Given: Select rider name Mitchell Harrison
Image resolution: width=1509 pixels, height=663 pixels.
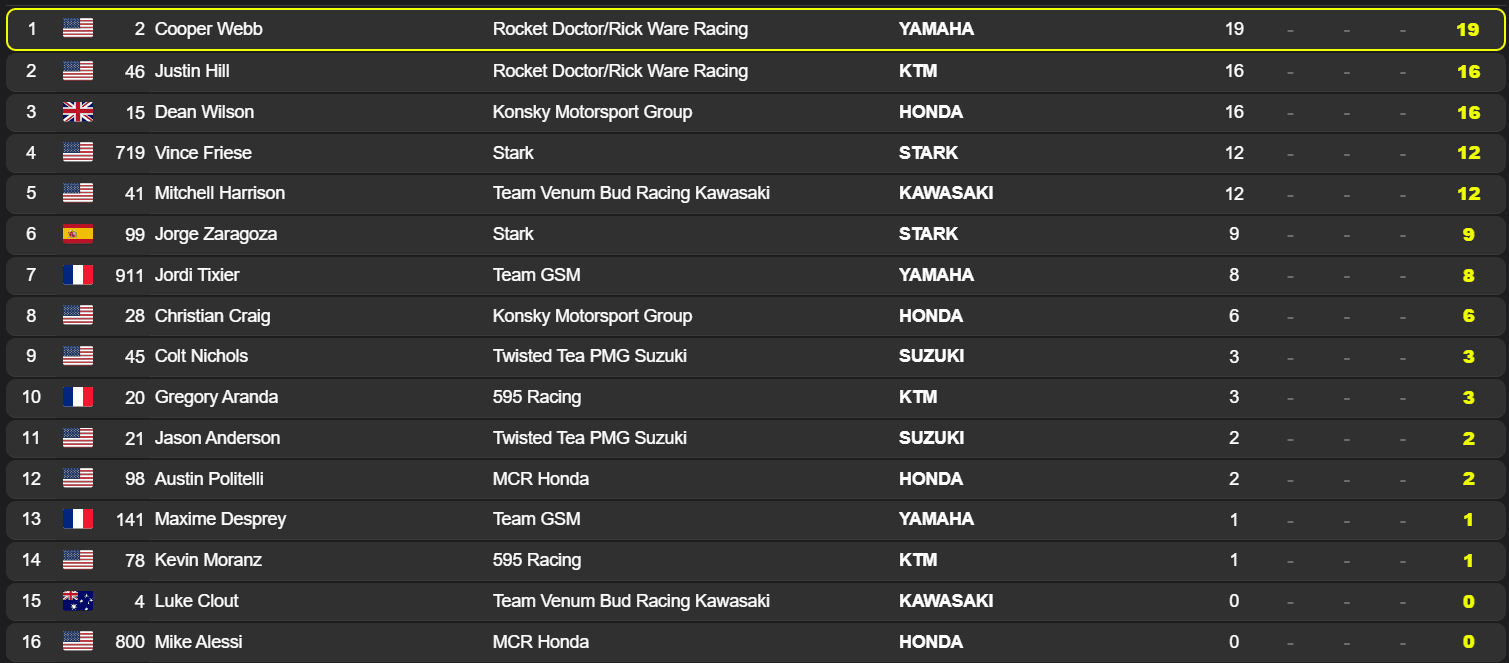Looking at the screenshot, I should [x=220, y=193].
